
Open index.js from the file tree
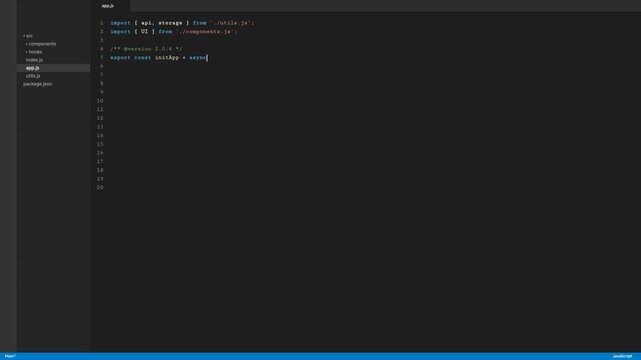click(x=34, y=60)
